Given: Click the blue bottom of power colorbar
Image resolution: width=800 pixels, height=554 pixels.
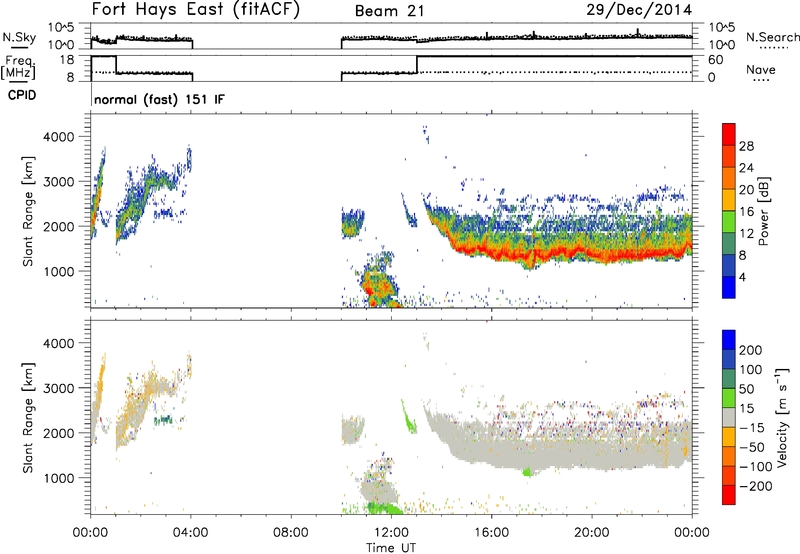Looking at the screenshot, I should 729,287.
